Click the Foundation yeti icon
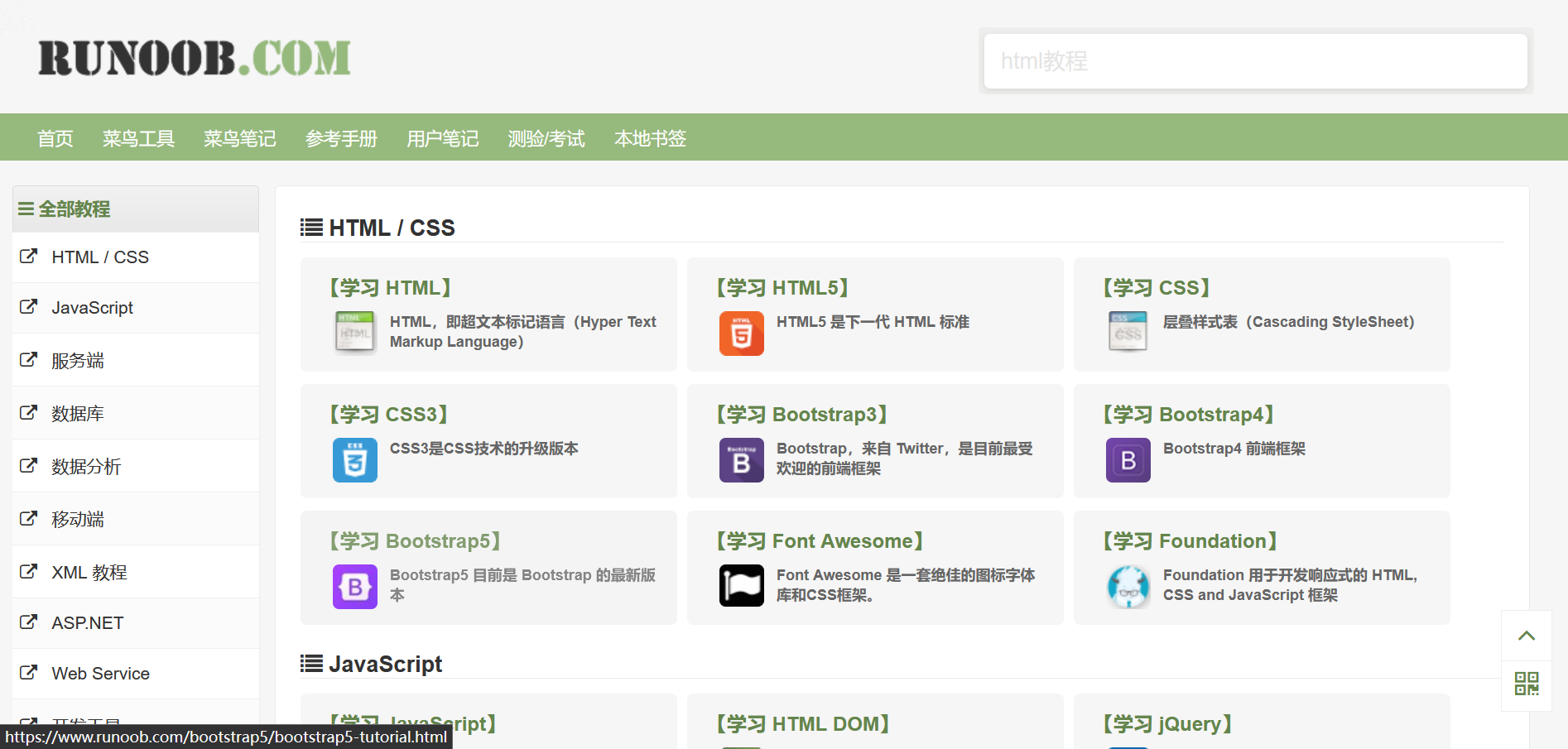This screenshot has width=1568, height=749. coord(1128,587)
